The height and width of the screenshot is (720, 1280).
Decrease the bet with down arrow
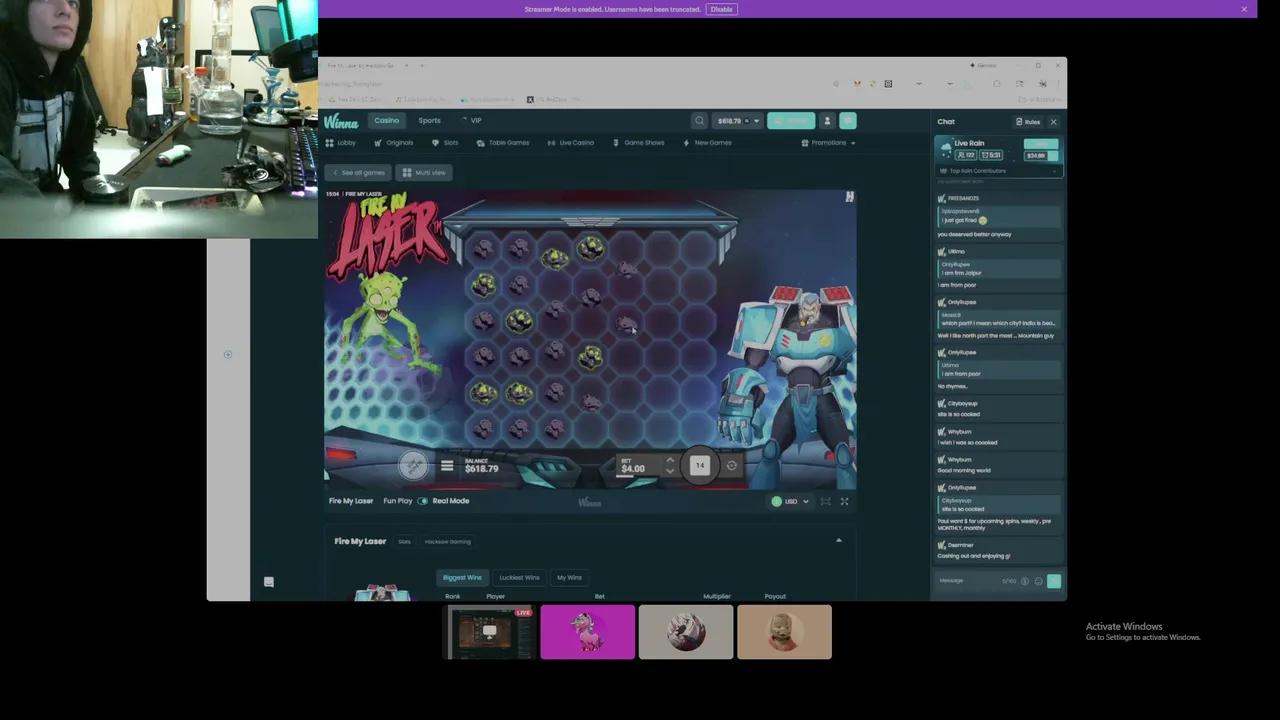[x=670, y=471]
